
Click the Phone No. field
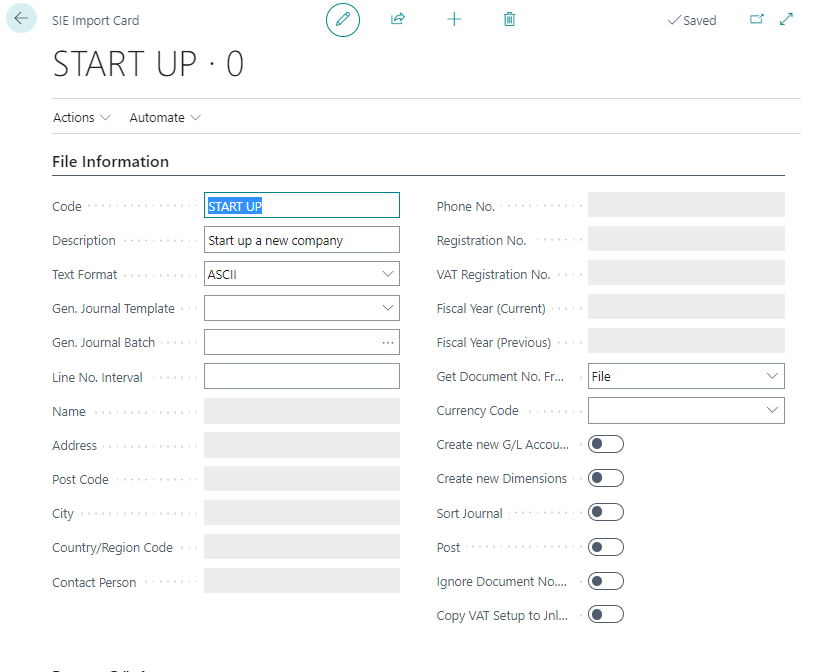686,205
